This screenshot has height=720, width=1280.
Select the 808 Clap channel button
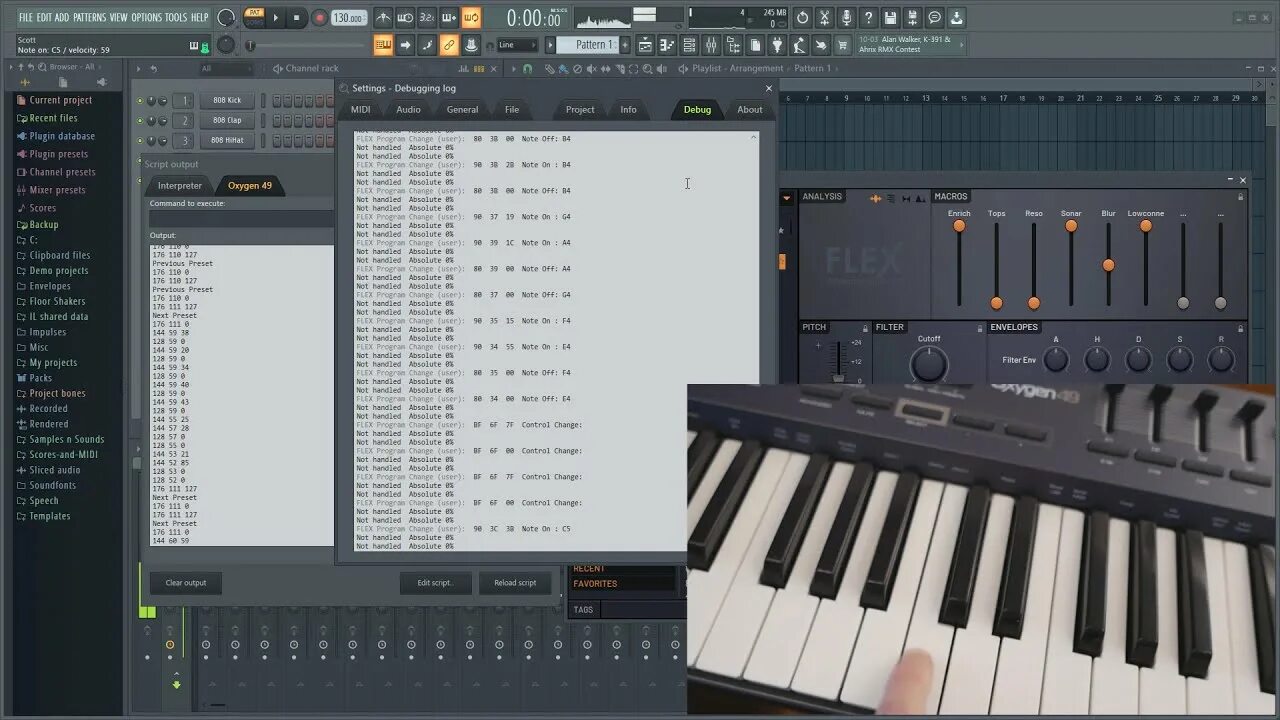[x=227, y=120]
